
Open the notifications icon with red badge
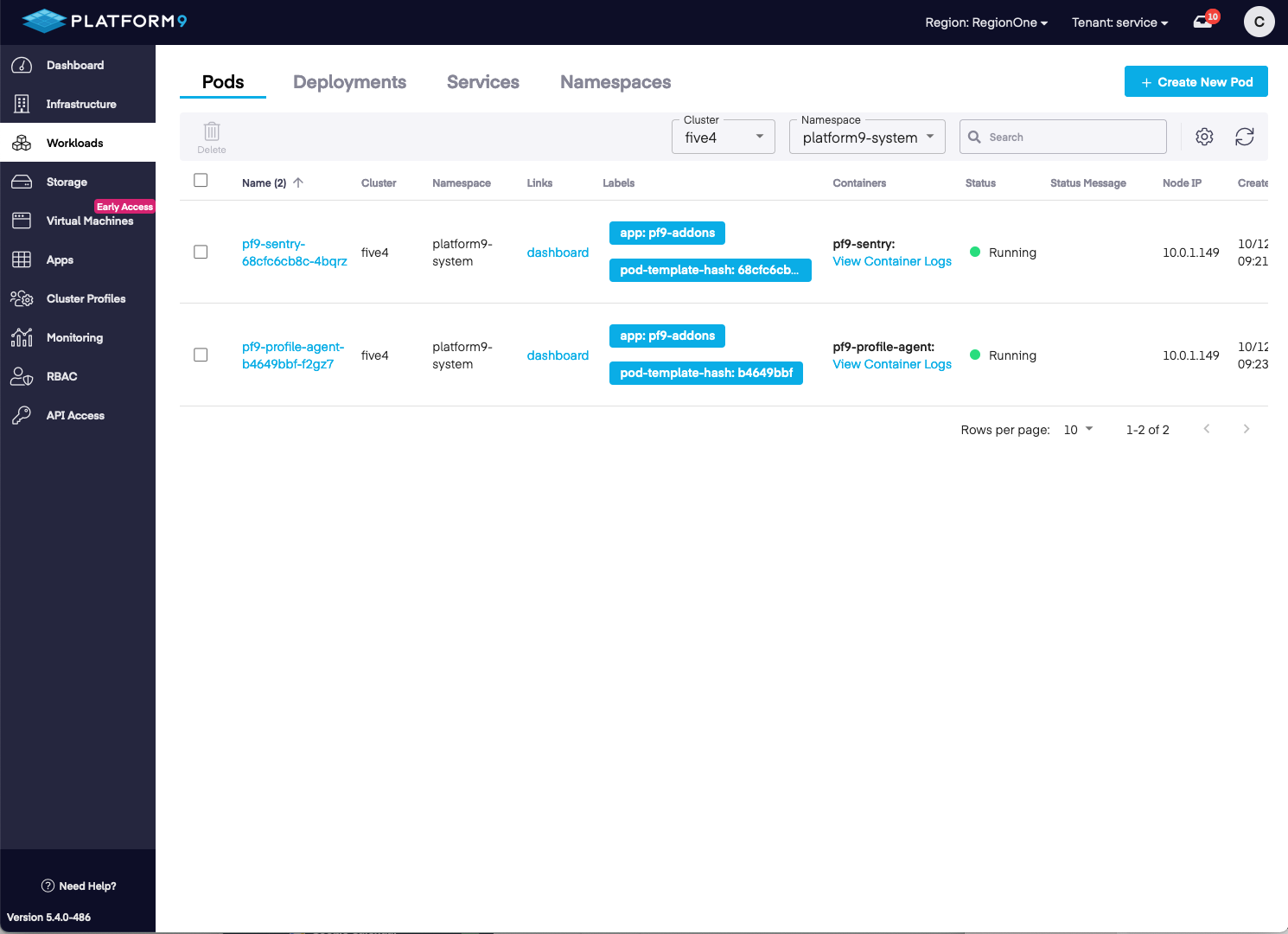(1203, 22)
